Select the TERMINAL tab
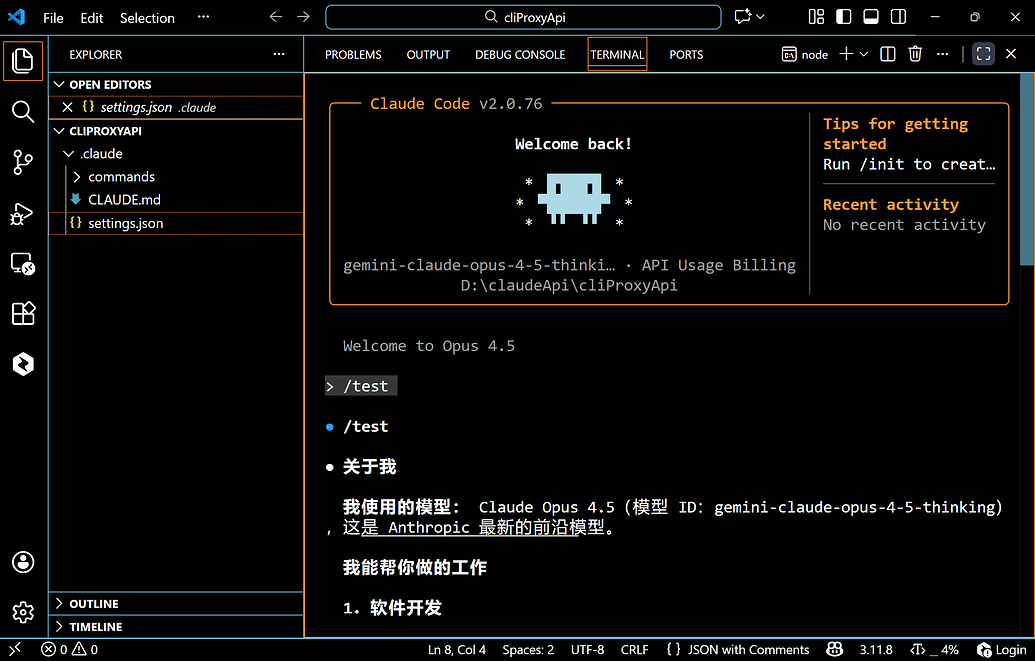 point(617,55)
